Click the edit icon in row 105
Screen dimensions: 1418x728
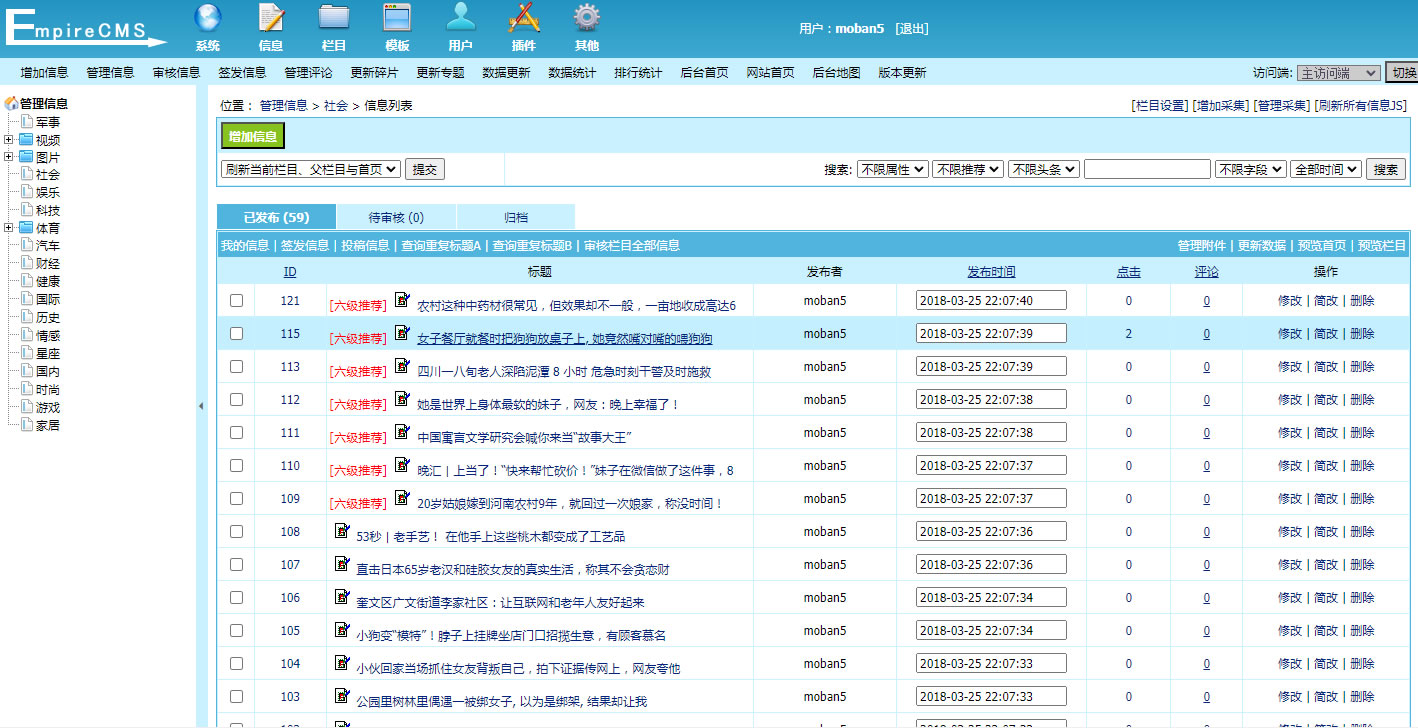[342, 629]
